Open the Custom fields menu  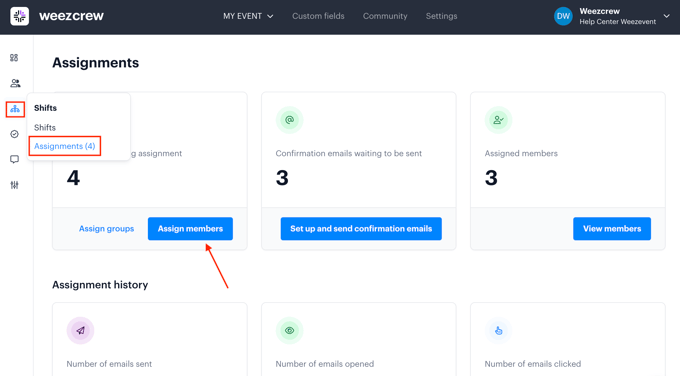click(318, 16)
